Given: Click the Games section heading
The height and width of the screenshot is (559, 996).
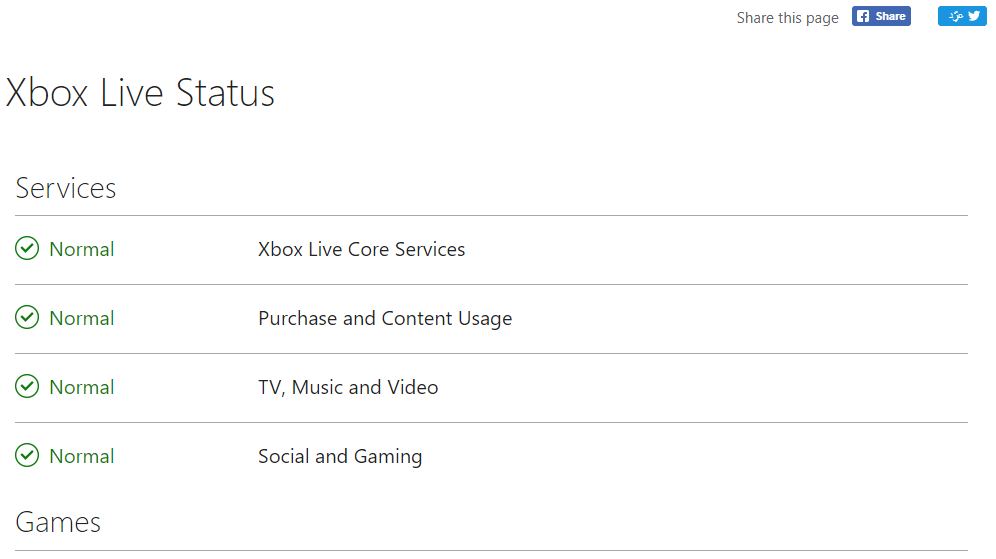Looking at the screenshot, I should click(58, 522).
